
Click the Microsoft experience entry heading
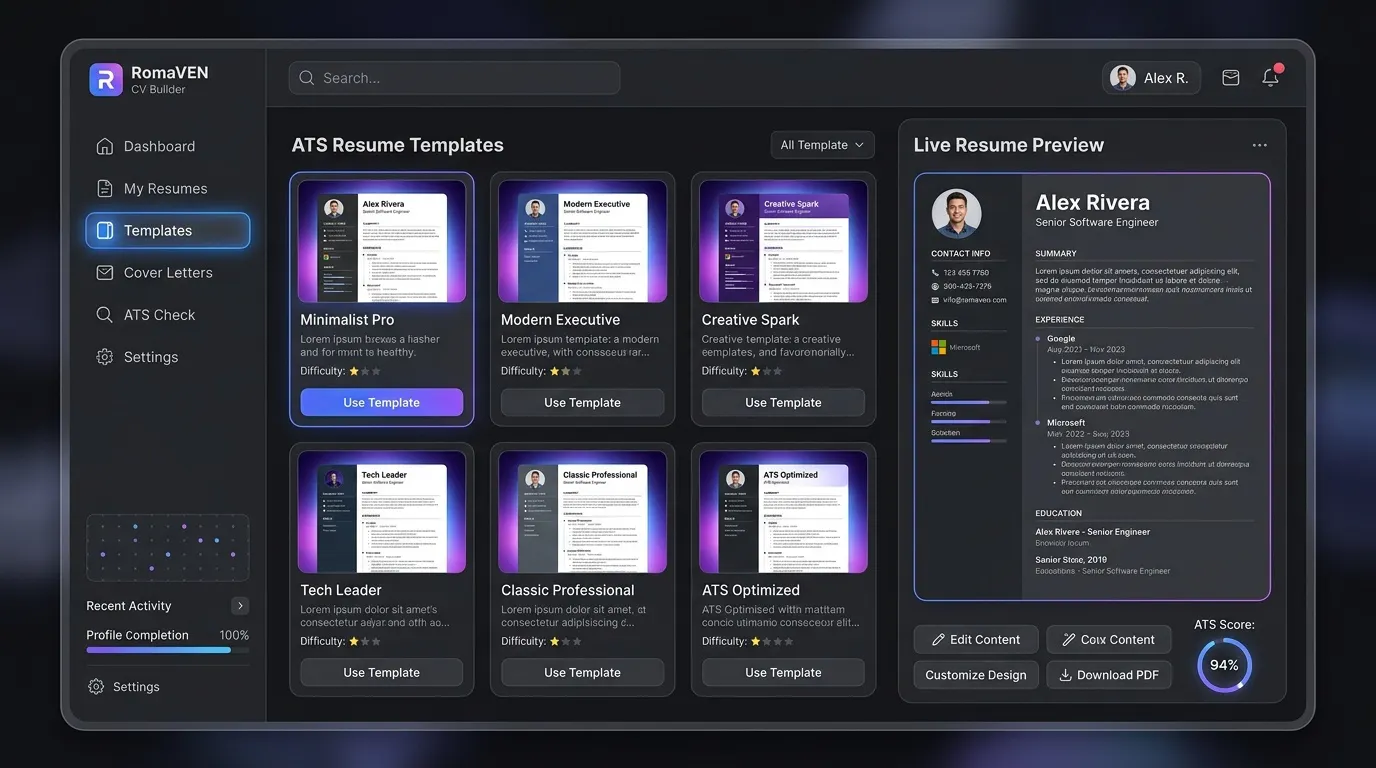[1066, 423]
